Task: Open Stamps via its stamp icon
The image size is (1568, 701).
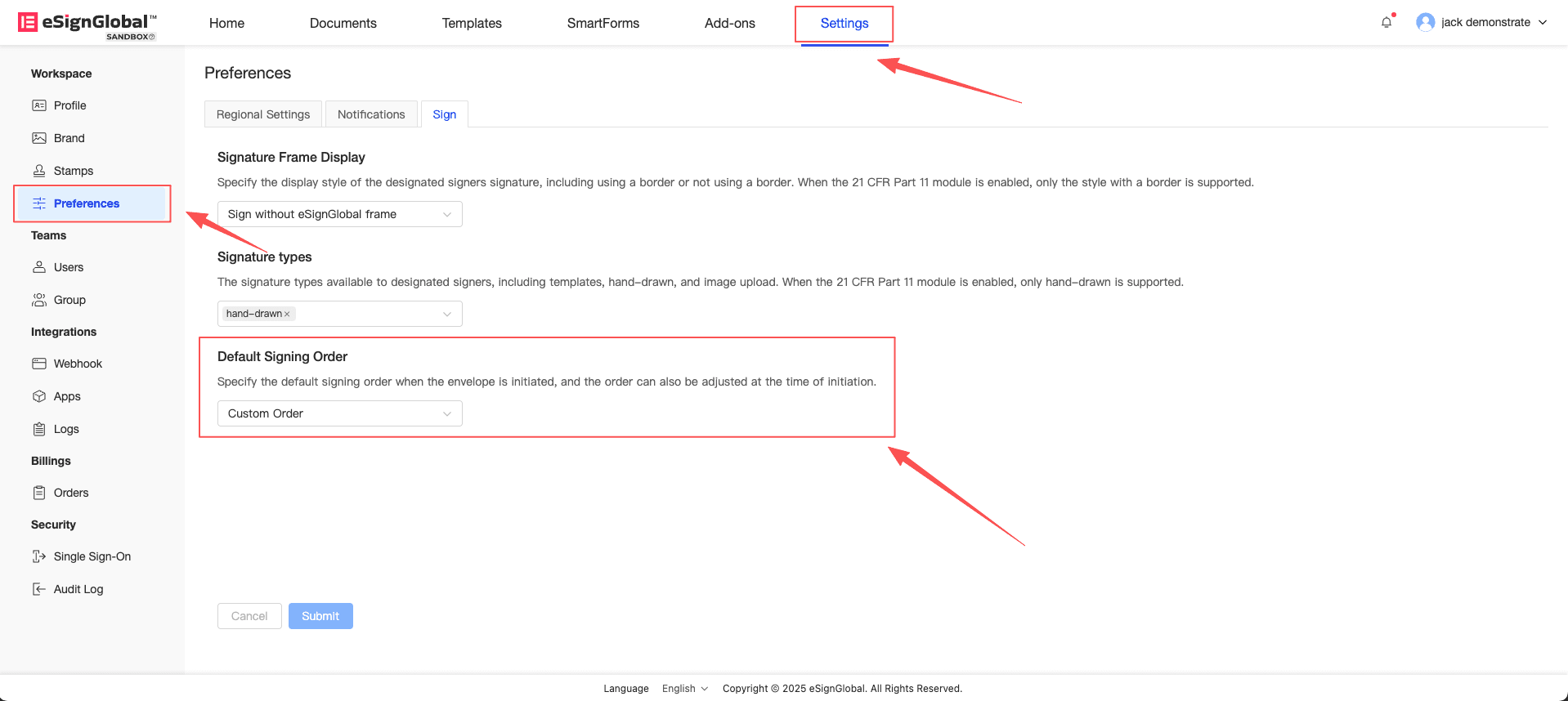Action: (x=38, y=171)
